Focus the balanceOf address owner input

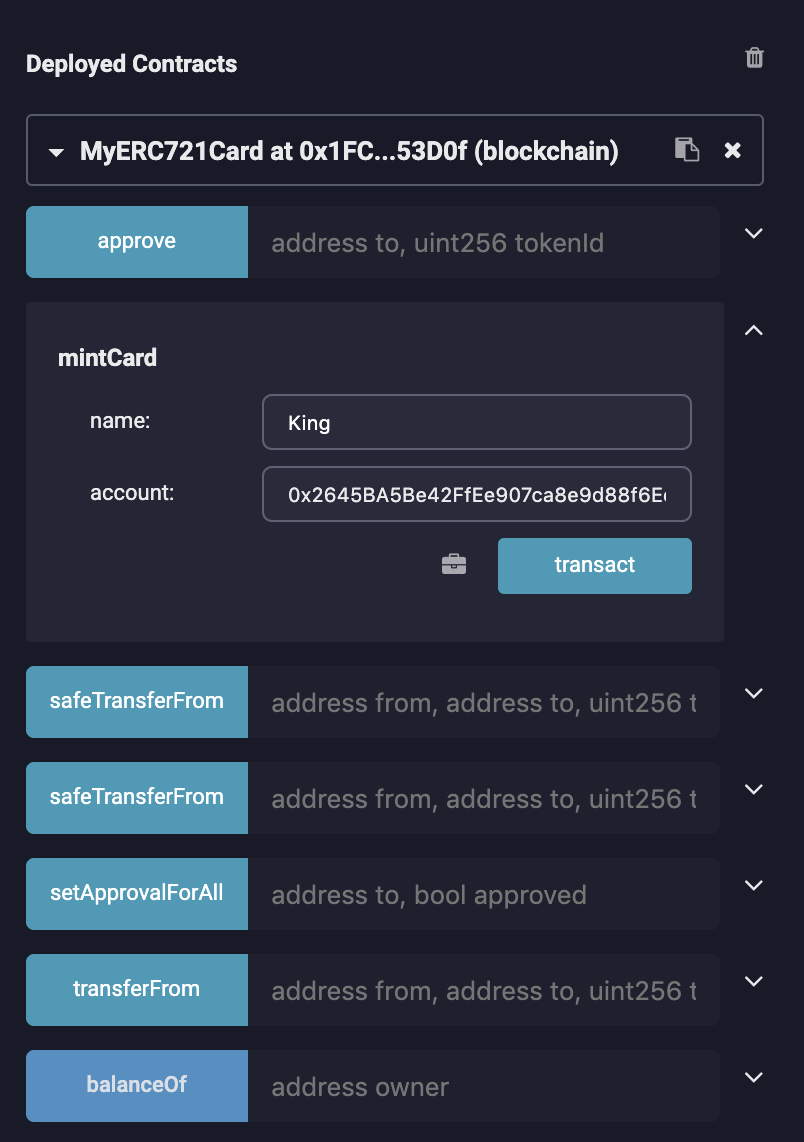tap(483, 1086)
